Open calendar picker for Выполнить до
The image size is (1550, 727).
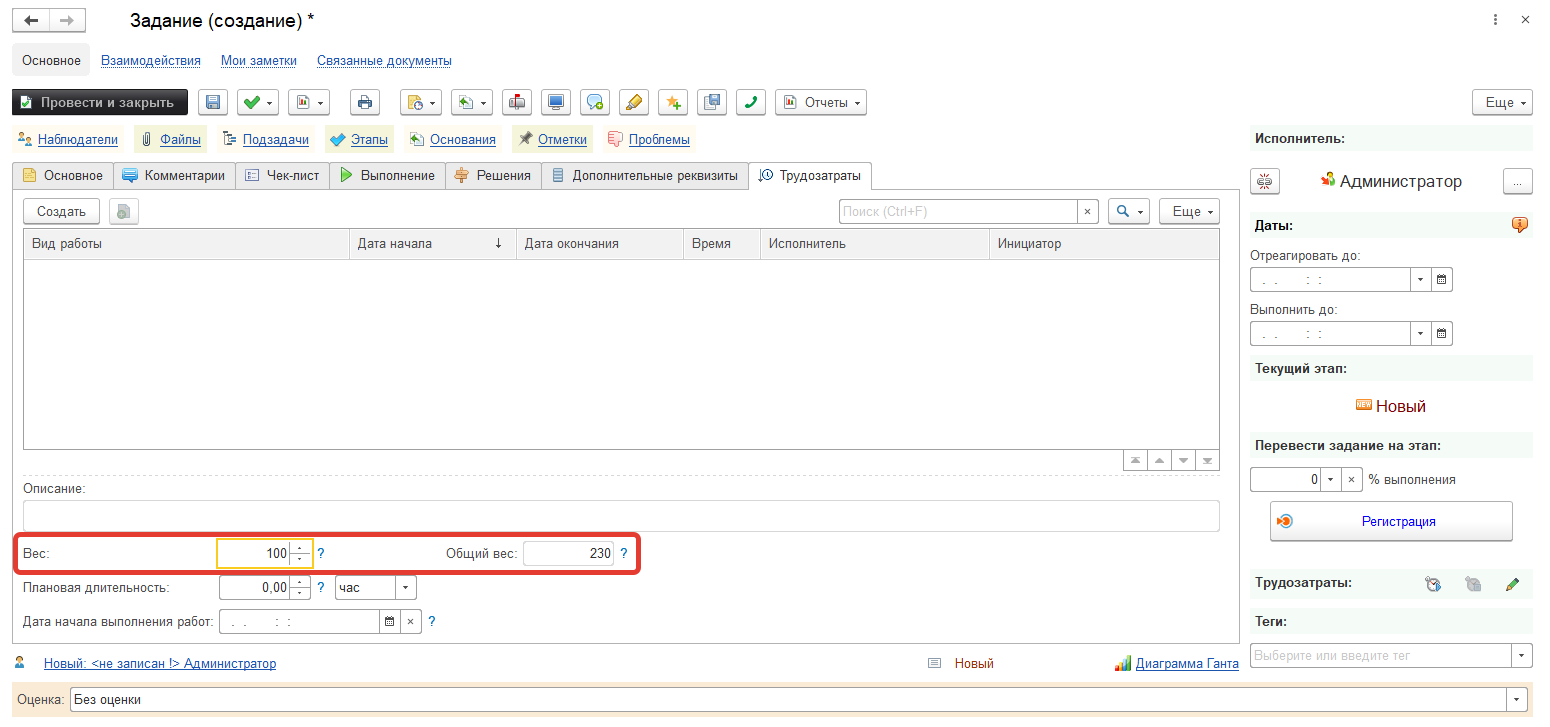1441,333
